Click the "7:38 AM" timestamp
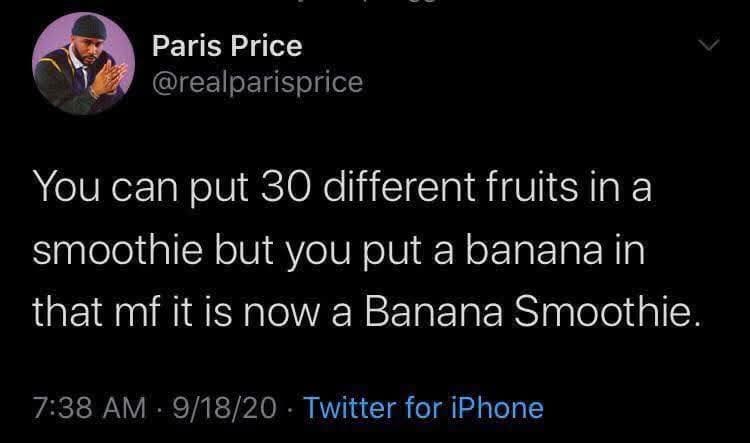This screenshot has height=443, width=750. tap(80, 408)
